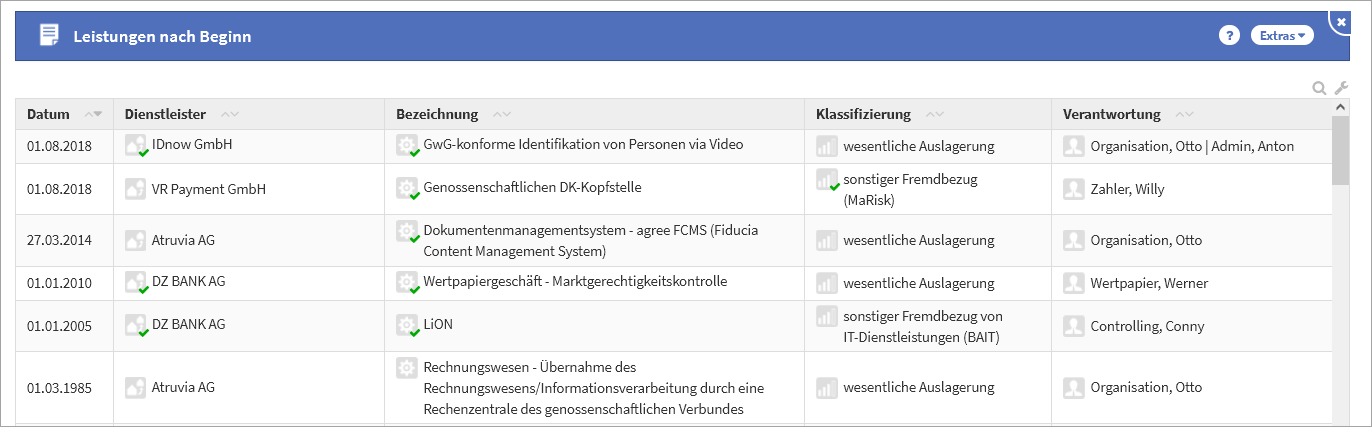Screen dimensions: 1372x427
Task: Click the gear icon next to LiON
Action: [407, 326]
